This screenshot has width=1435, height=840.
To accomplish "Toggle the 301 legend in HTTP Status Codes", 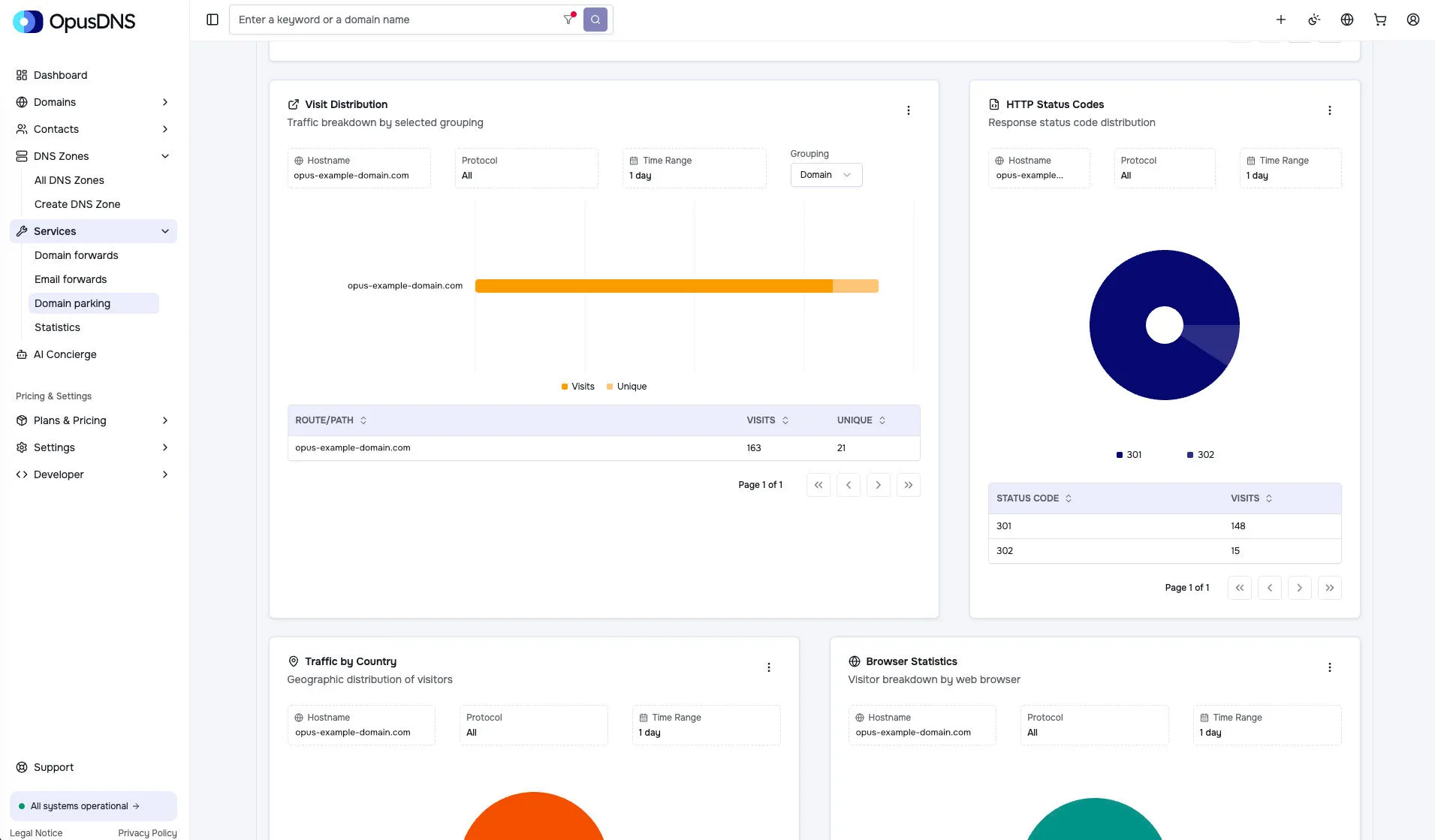I will (1129, 454).
